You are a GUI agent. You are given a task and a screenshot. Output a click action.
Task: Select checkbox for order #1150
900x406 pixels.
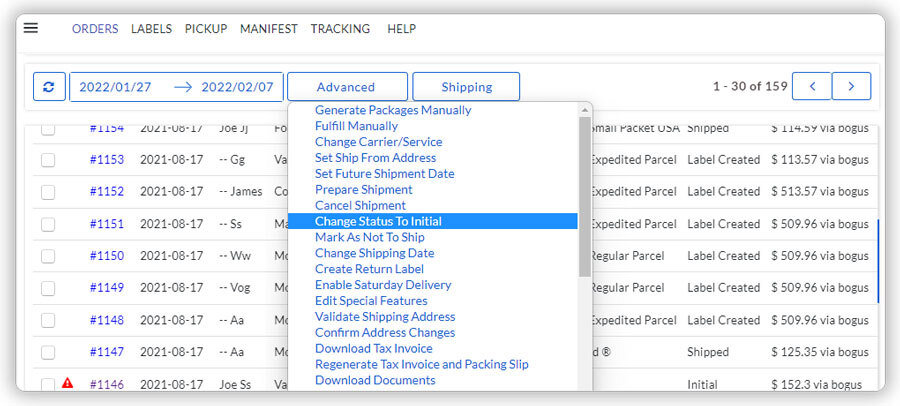pyautogui.click(x=48, y=256)
